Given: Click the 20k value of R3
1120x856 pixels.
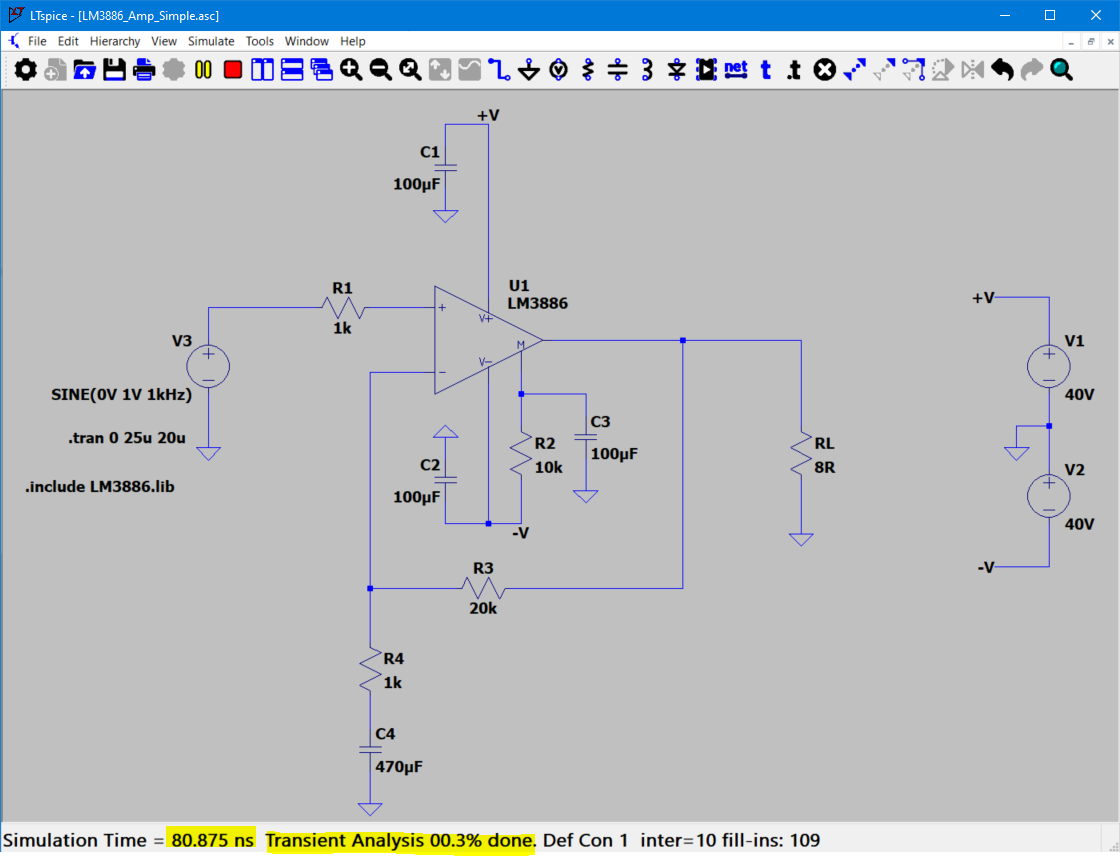Looking at the screenshot, I should tap(483, 608).
